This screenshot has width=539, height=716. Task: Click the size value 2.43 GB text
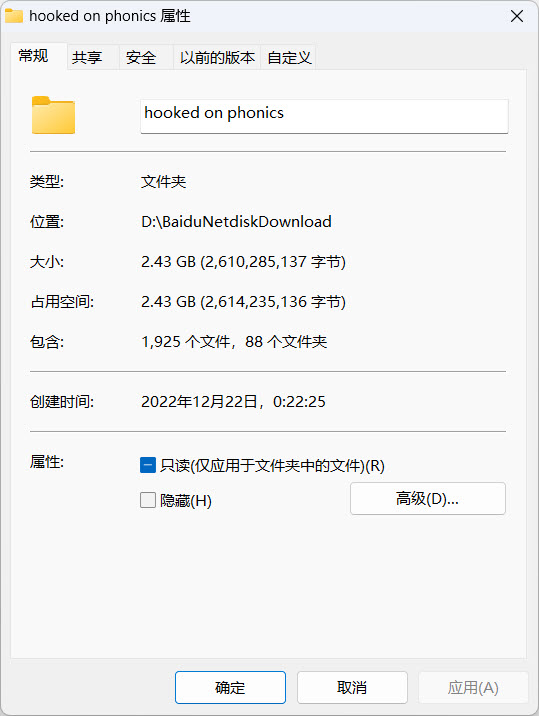pyautogui.click(x=243, y=262)
